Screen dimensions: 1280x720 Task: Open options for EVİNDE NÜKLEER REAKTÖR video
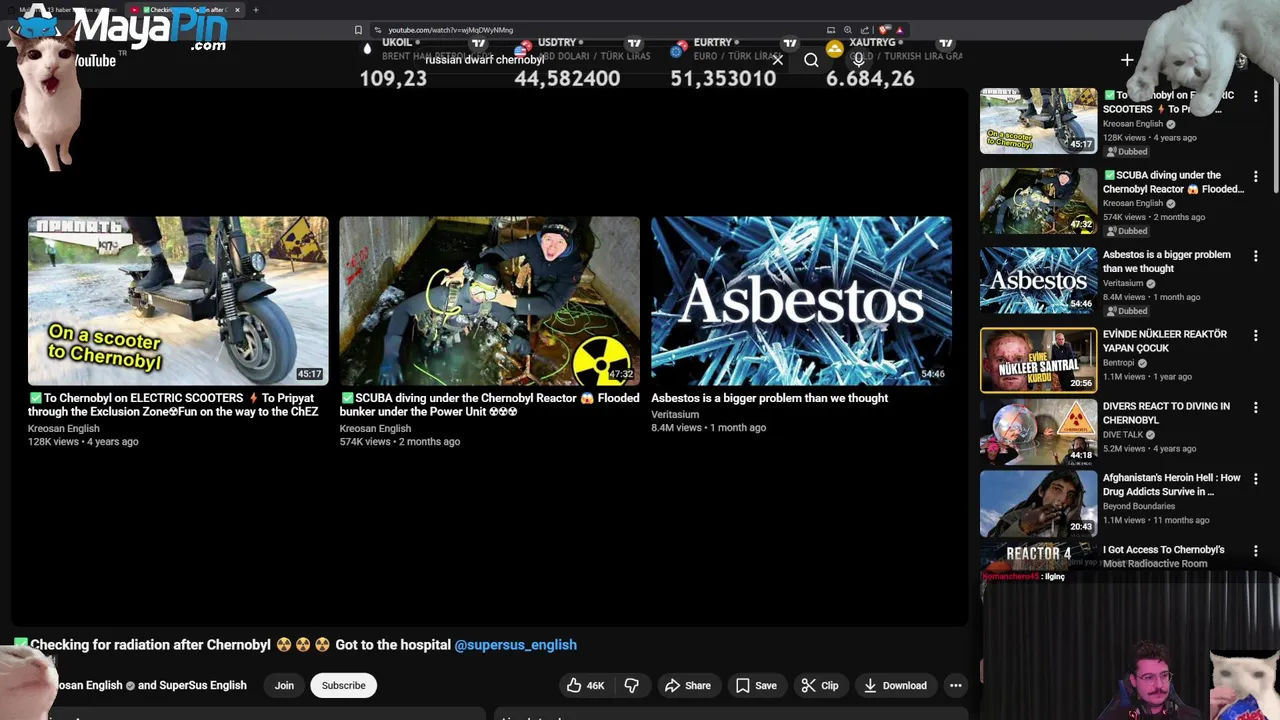tap(1256, 335)
